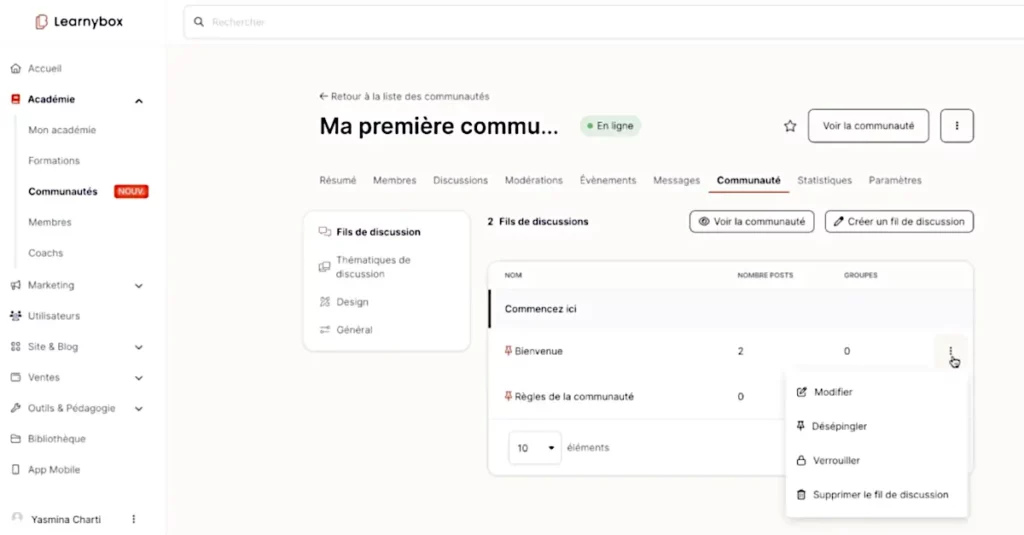This screenshot has height=535, width=1024.
Task: Click the red Académie icon
Action: pos(16,99)
